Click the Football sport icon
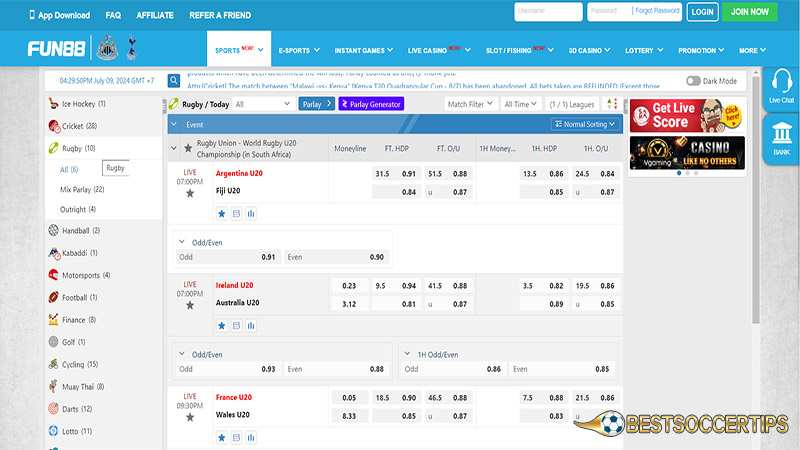This screenshot has height=450, width=800. pyautogui.click(x=54, y=297)
